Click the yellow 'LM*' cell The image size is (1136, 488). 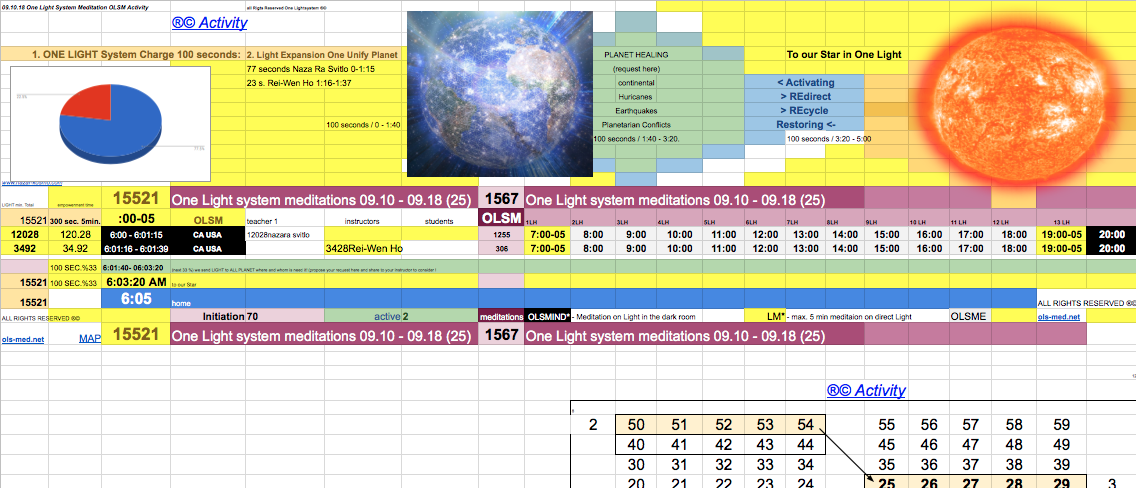pos(766,316)
